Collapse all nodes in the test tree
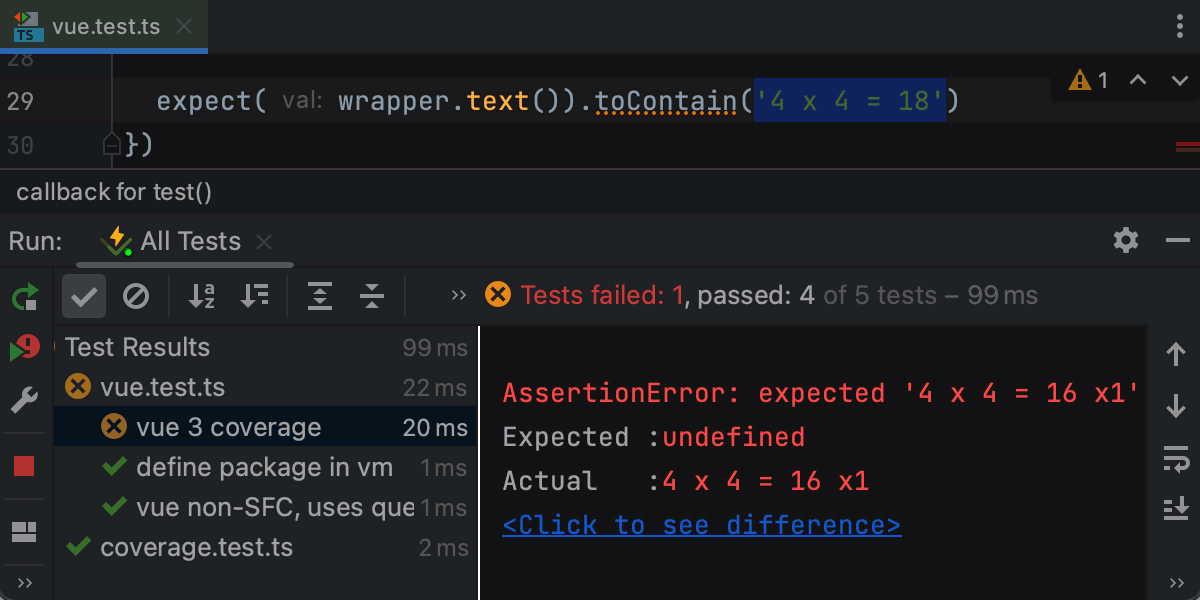 (371, 295)
